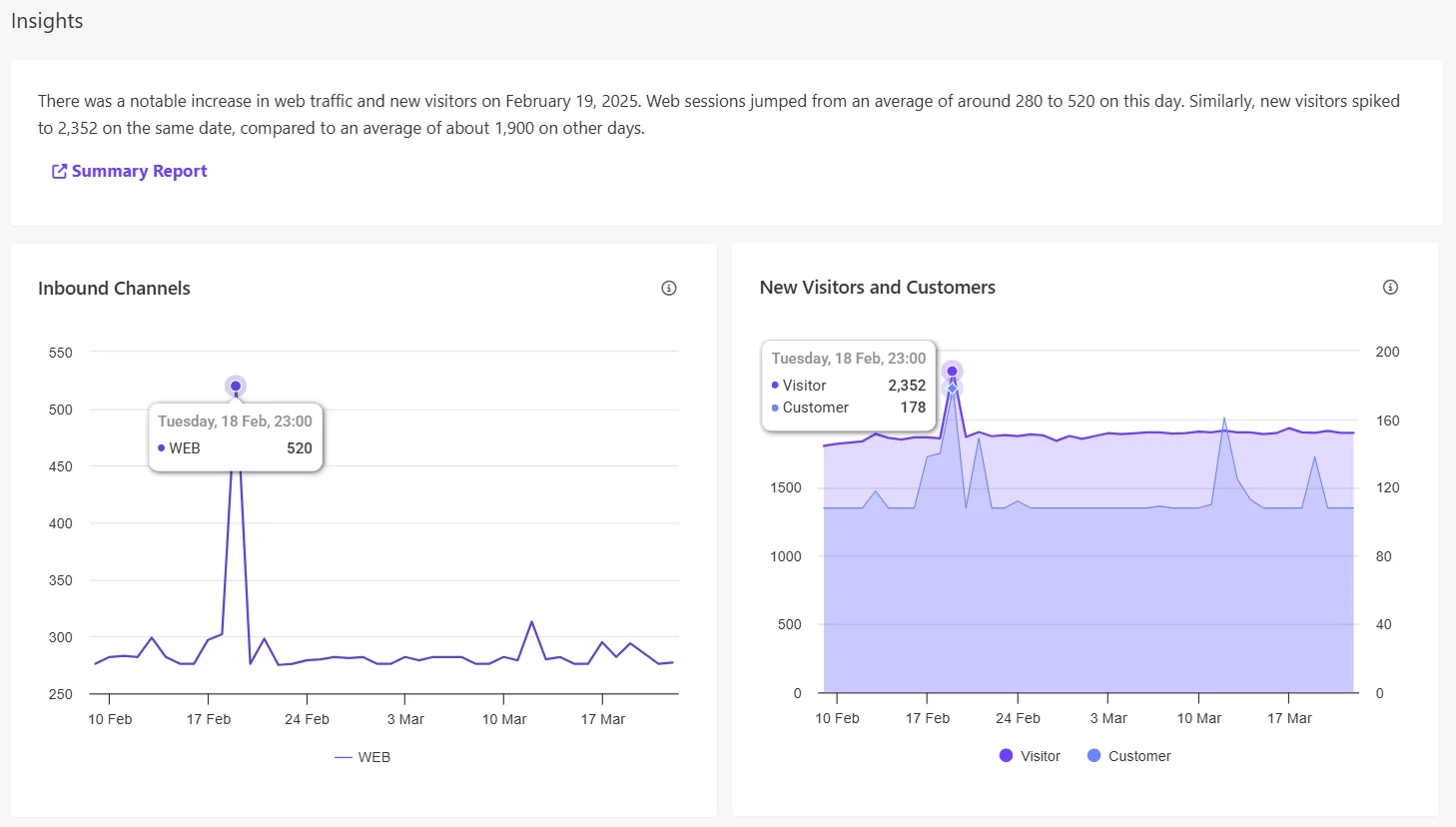The width and height of the screenshot is (1456, 827).
Task: Open the Summary Report link
Action: click(130, 171)
